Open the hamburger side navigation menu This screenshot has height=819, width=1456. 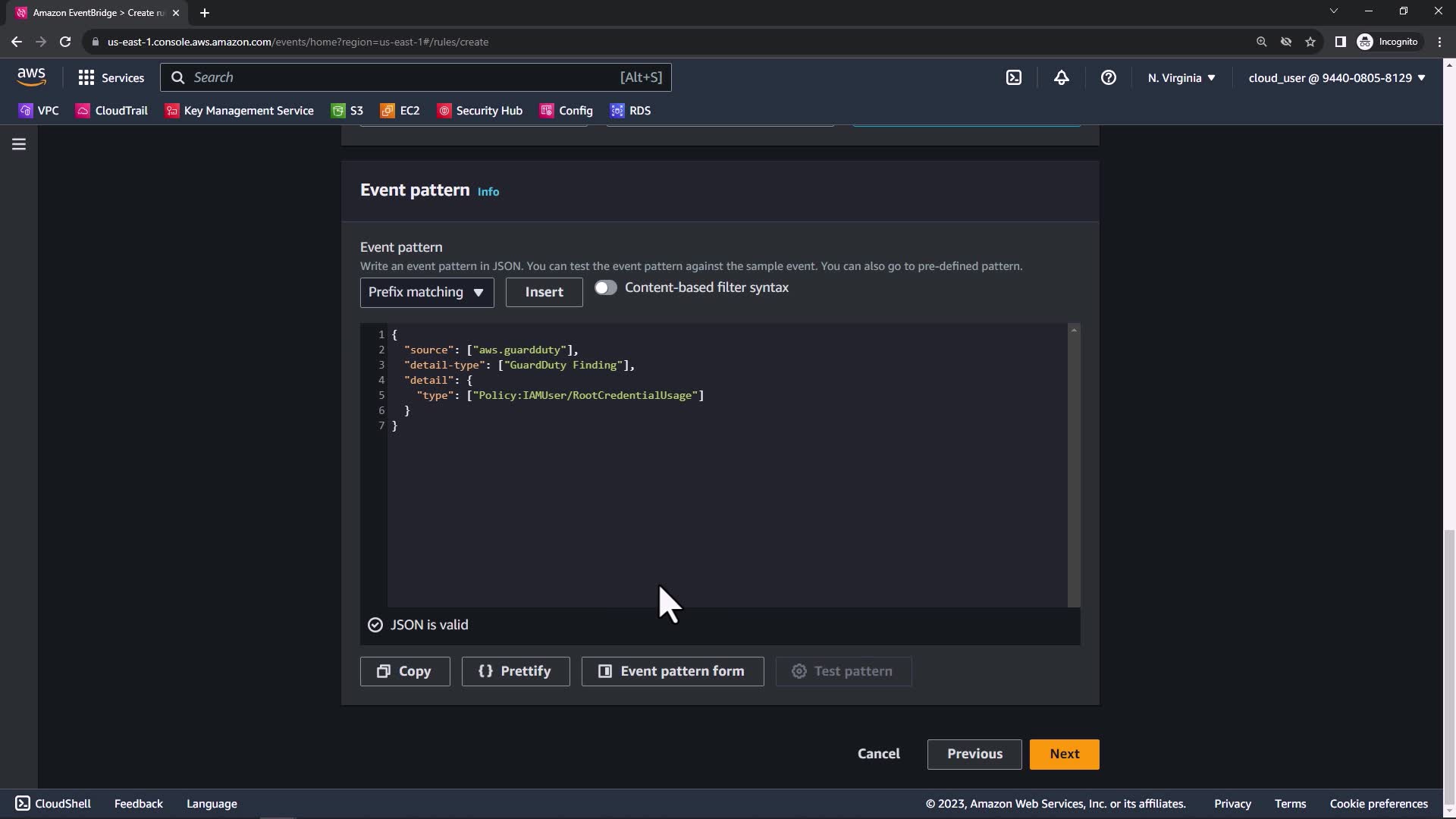tap(19, 144)
